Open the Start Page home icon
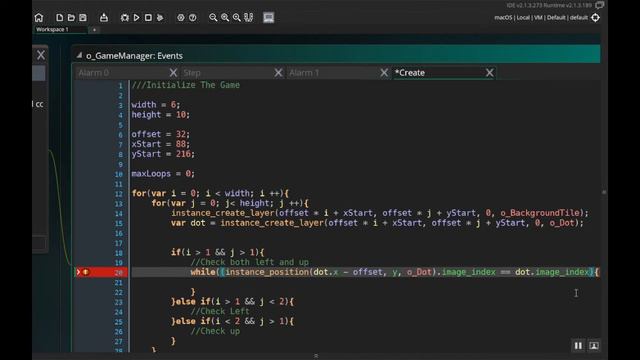640x360 pixels. [39, 18]
